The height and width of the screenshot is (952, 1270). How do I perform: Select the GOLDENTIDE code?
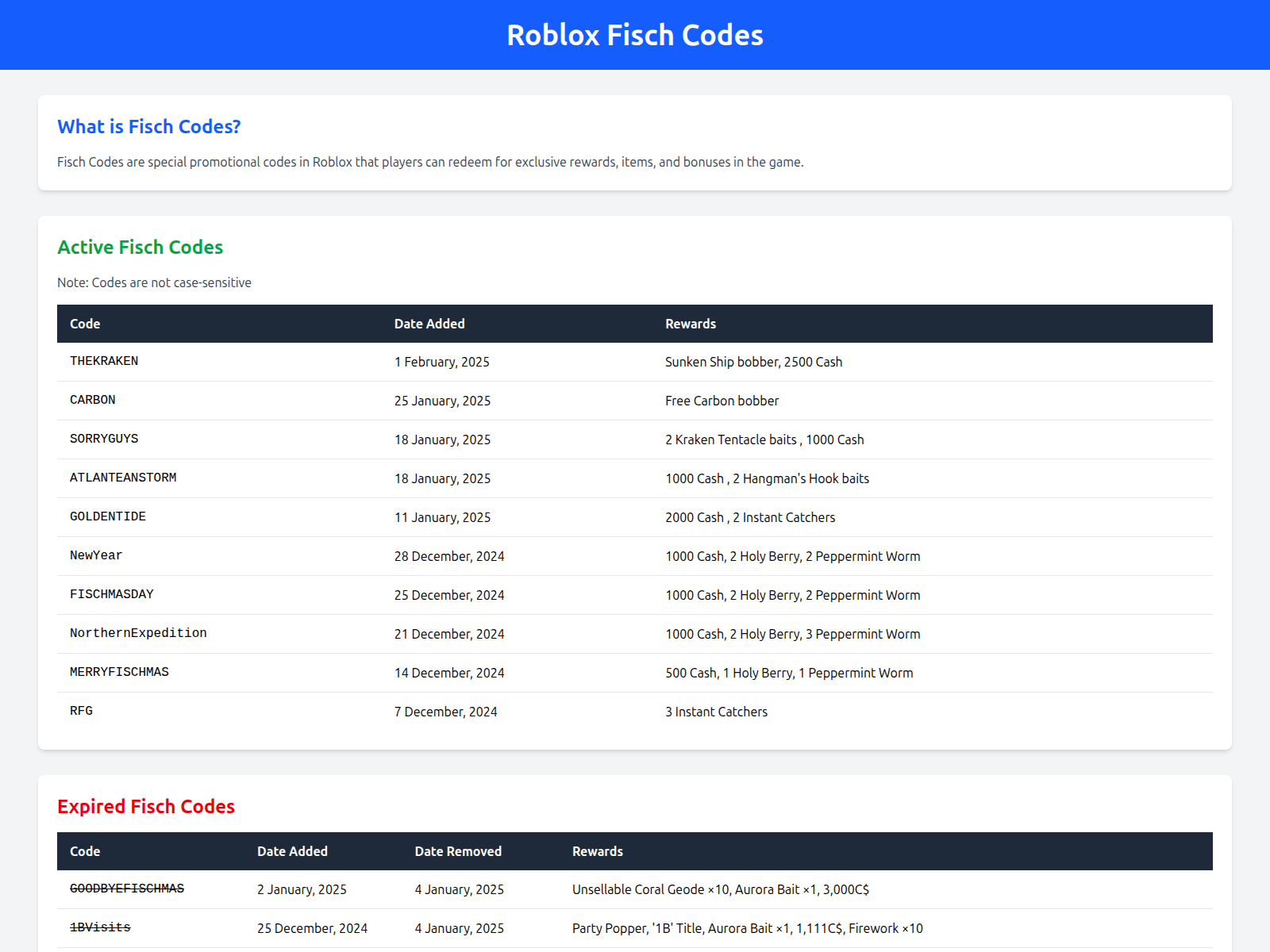[108, 516]
